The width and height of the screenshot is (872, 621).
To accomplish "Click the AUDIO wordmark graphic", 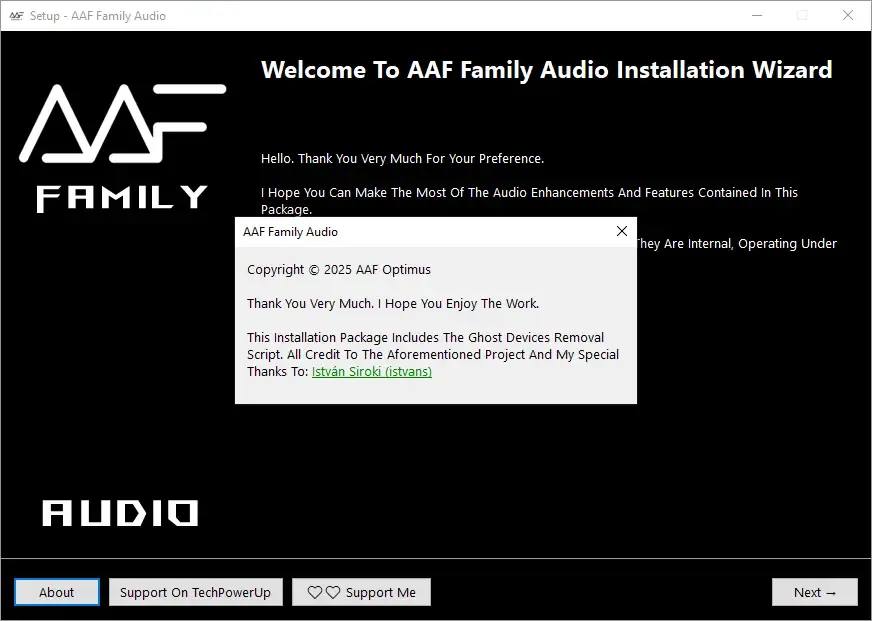I will (x=120, y=513).
